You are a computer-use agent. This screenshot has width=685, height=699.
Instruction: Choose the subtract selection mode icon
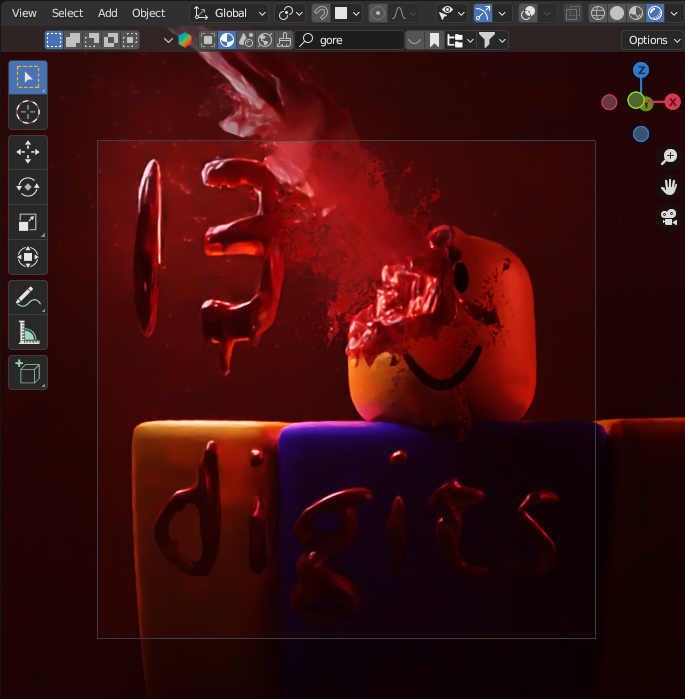tap(92, 40)
